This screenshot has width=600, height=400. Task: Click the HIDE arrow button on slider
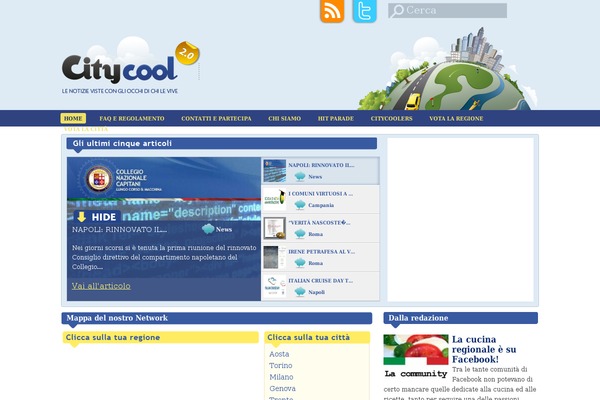[x=97, y=217]
